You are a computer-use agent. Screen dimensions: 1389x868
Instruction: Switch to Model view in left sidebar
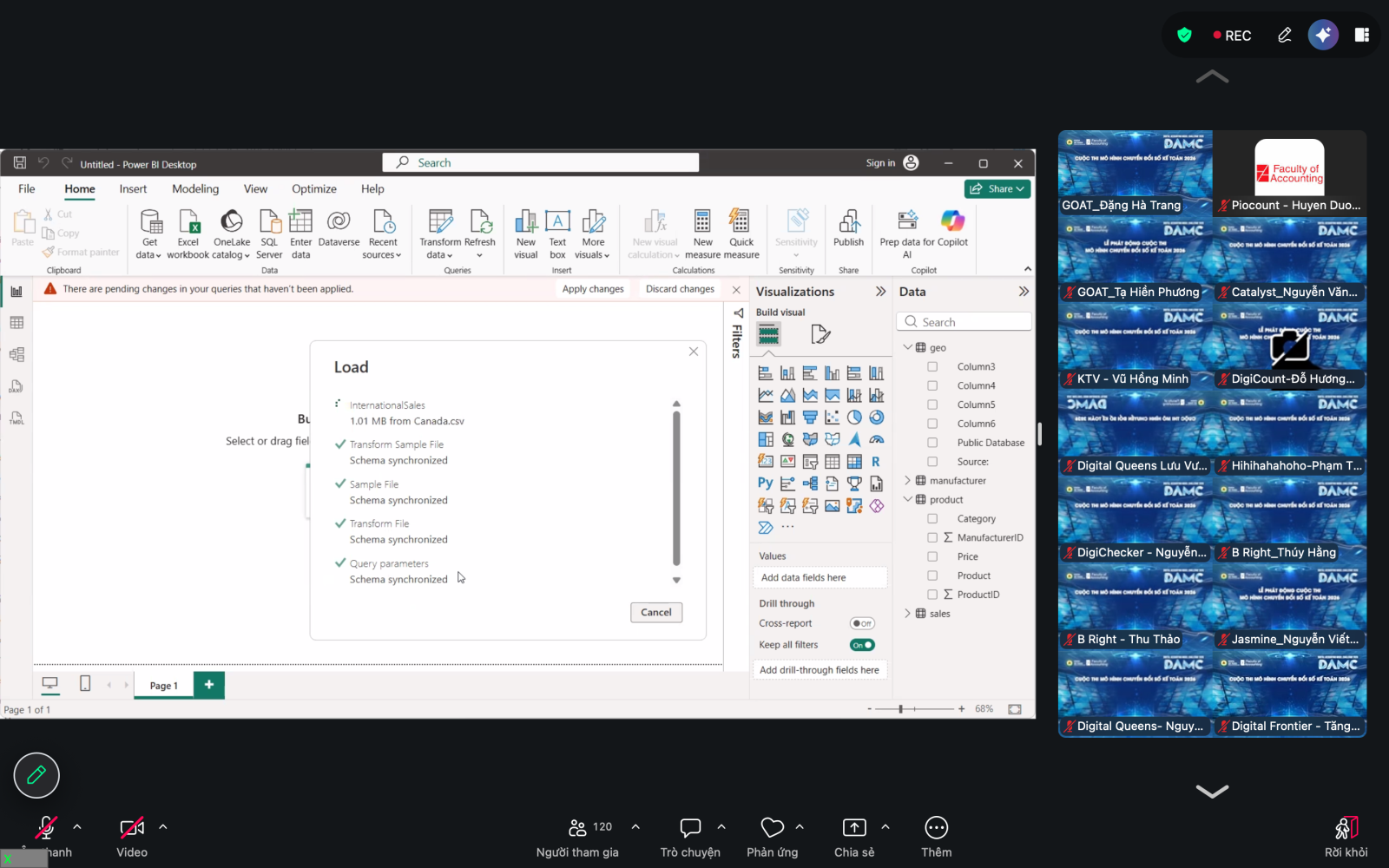16,354
